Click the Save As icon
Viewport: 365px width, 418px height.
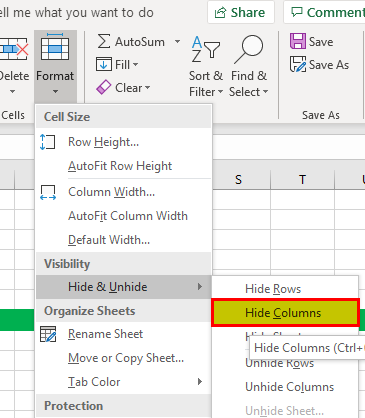coord(298,64)
